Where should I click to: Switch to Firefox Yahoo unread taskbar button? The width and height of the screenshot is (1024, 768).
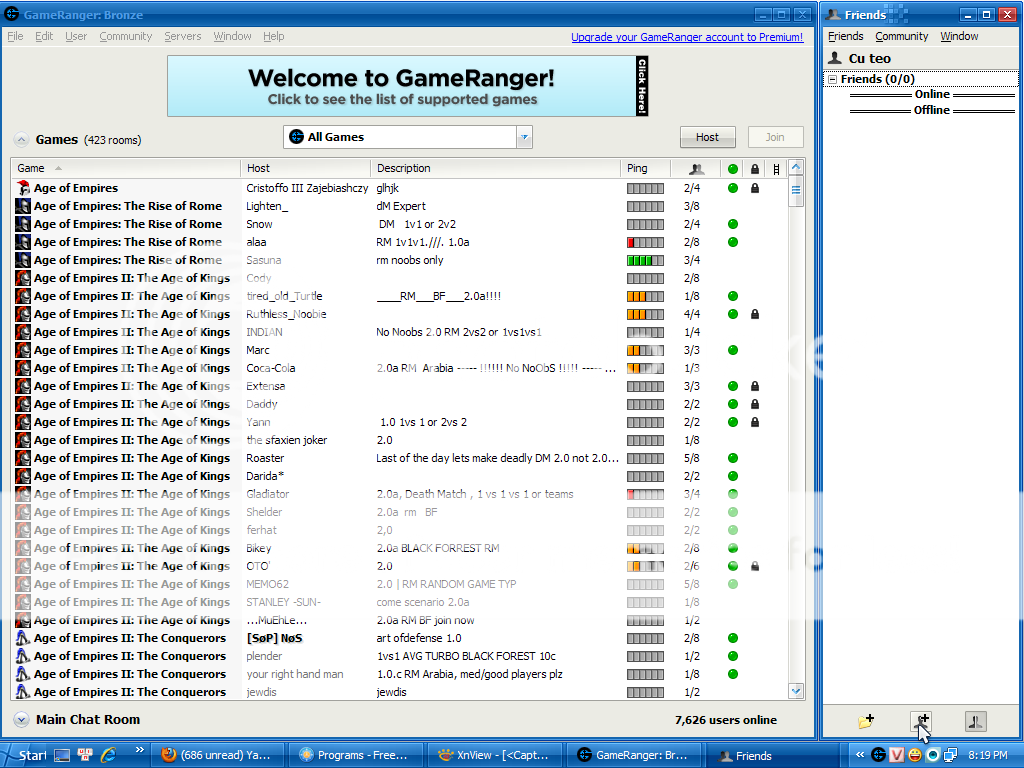pyautogui.click(x=219, y=756)
